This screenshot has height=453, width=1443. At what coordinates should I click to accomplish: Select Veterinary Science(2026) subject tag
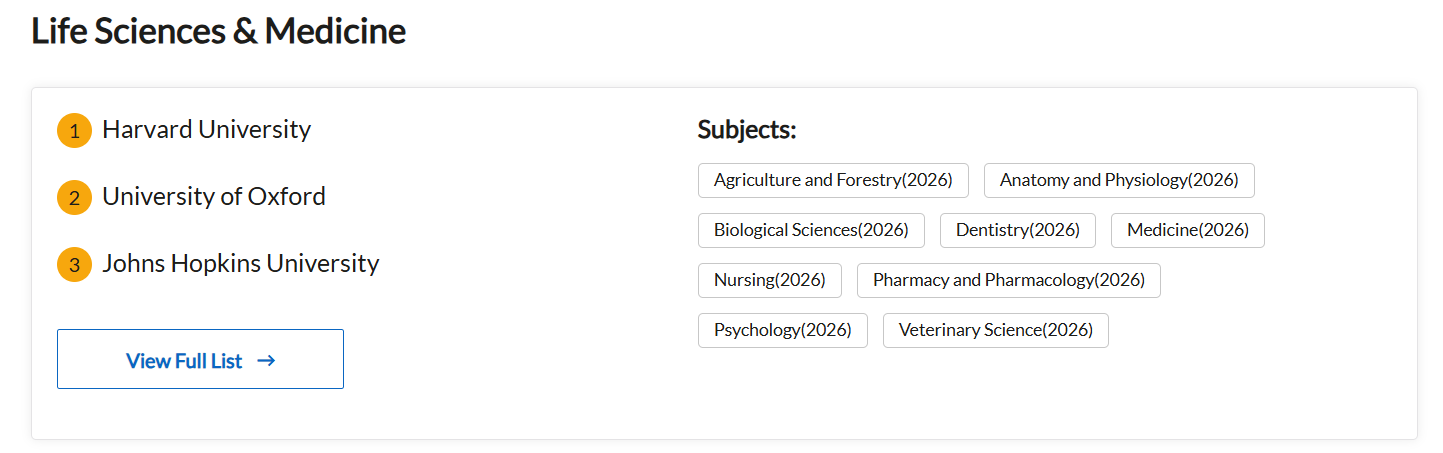[x=995, y=331]
